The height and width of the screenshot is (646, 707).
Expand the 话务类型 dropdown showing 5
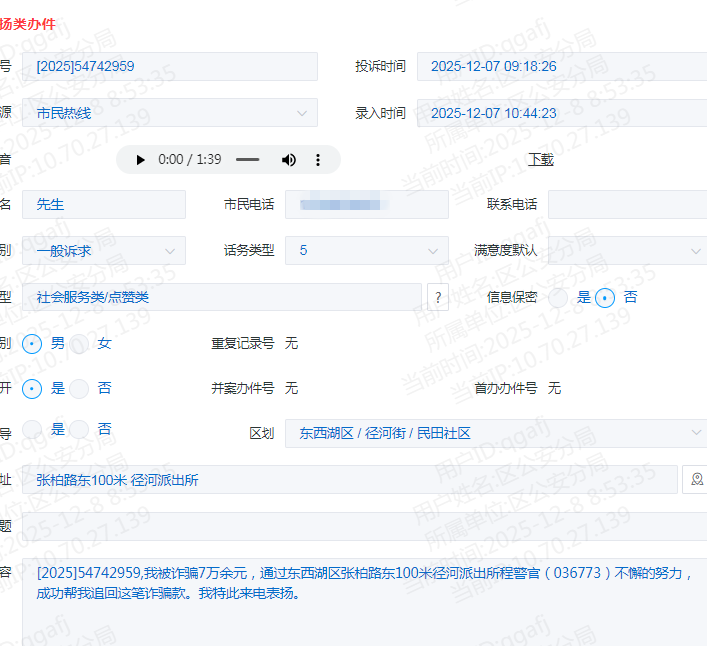click(x=366, y=250)
